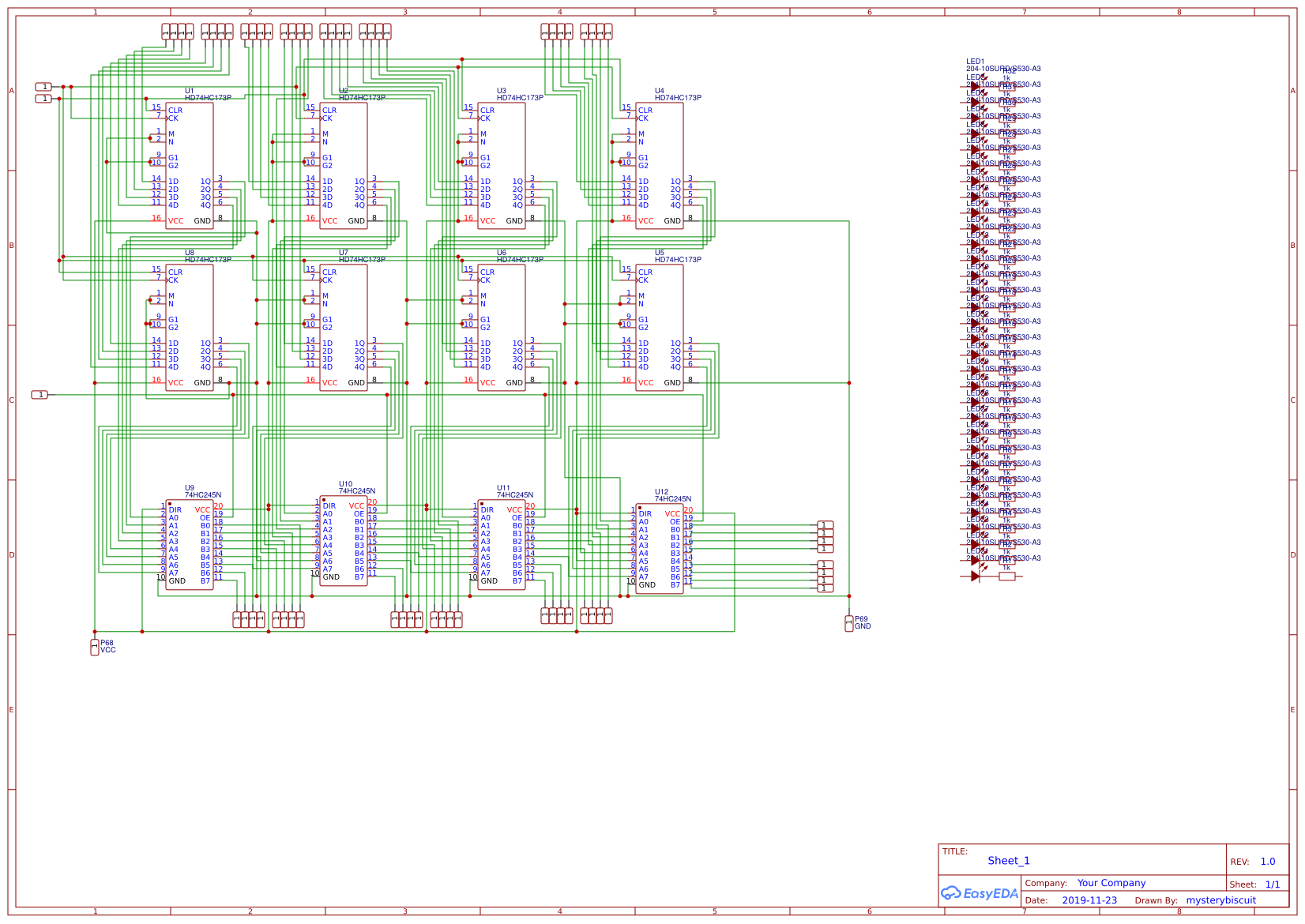Click the EasyEDA cloud logo

(978, 893)
